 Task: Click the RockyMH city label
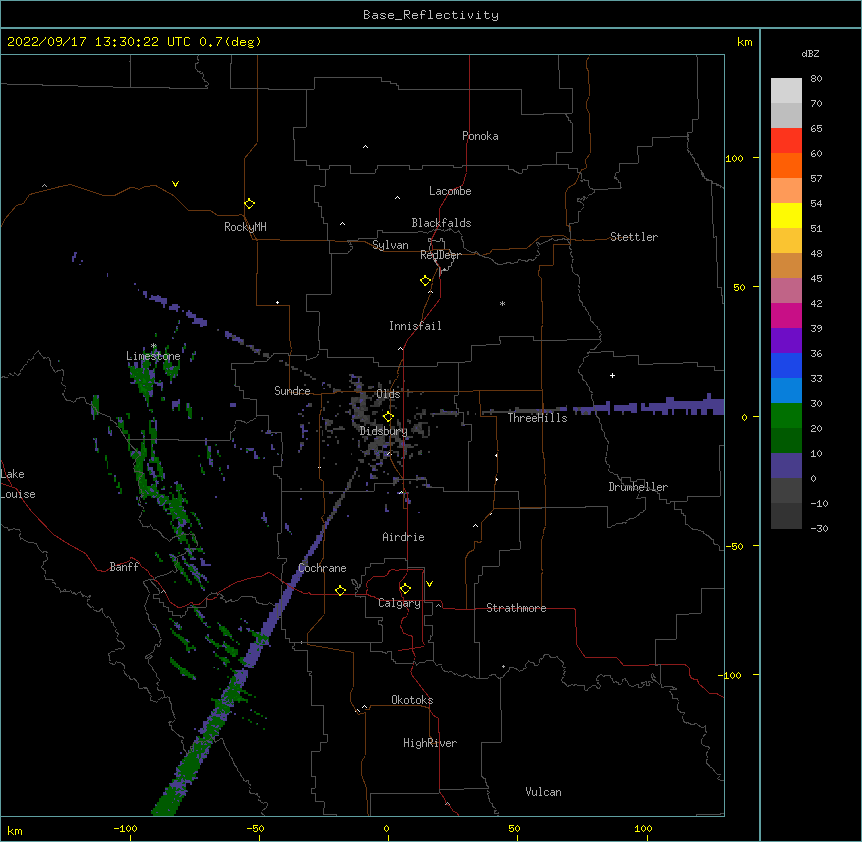245,227
